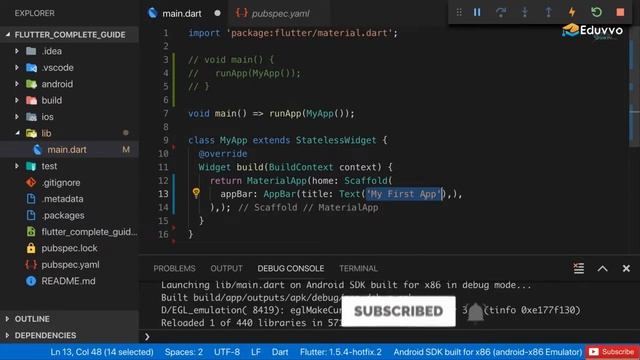Click the EXPLORER panel title
The width and height of the screenshot is (640, 360).
click(x=34, y=13)
